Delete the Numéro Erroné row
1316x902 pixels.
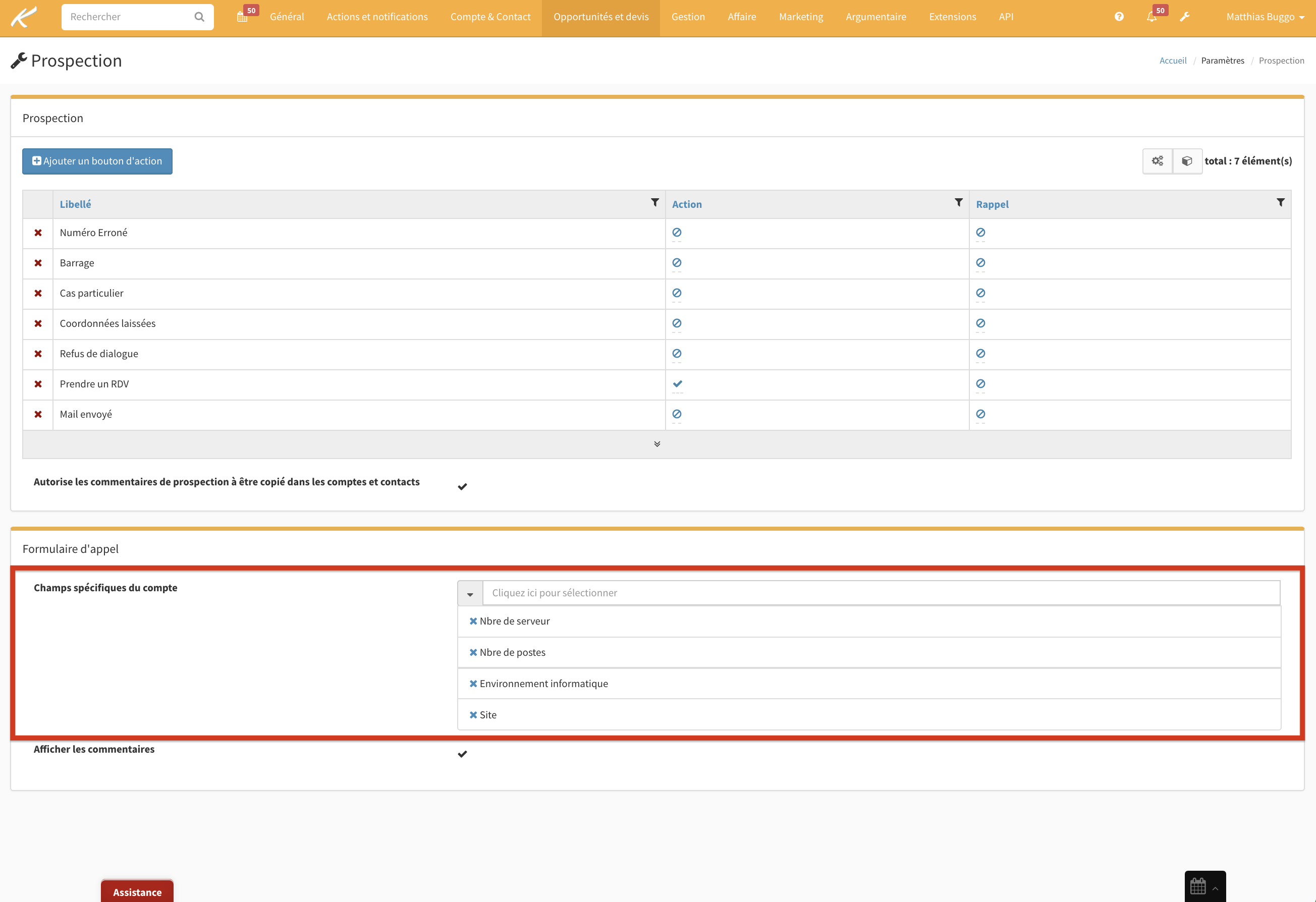[x=38, y=233]
